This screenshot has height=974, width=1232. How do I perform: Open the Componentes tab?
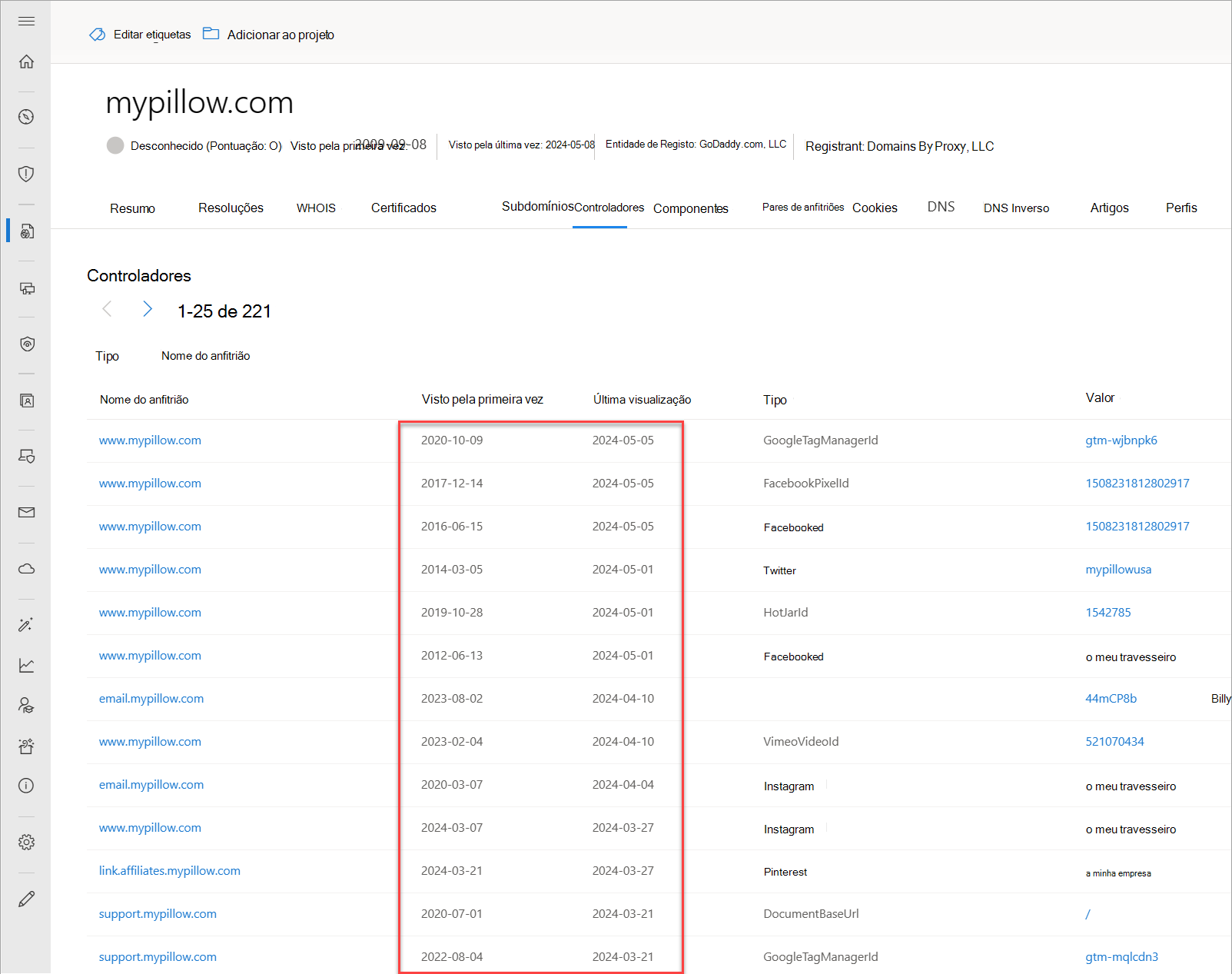tap(691, 208)
